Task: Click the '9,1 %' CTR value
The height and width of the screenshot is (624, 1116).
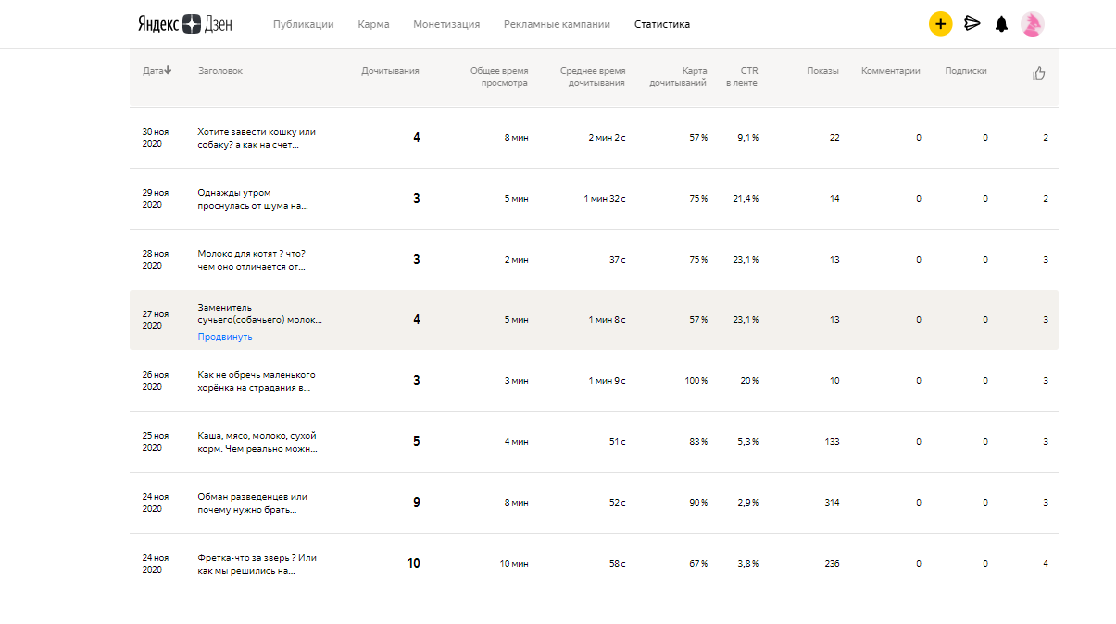Action: click(748, 138)
